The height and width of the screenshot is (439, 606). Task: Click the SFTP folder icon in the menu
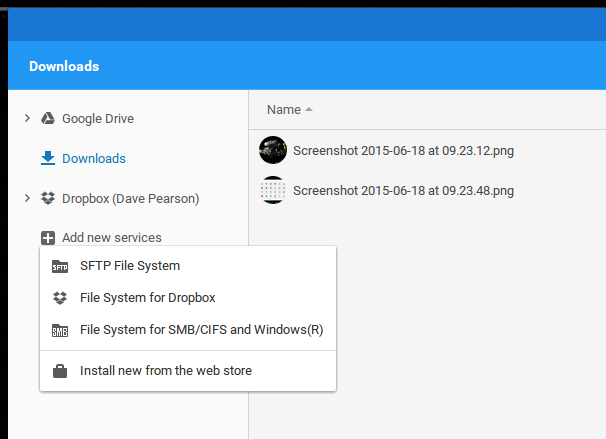(60, 266)
